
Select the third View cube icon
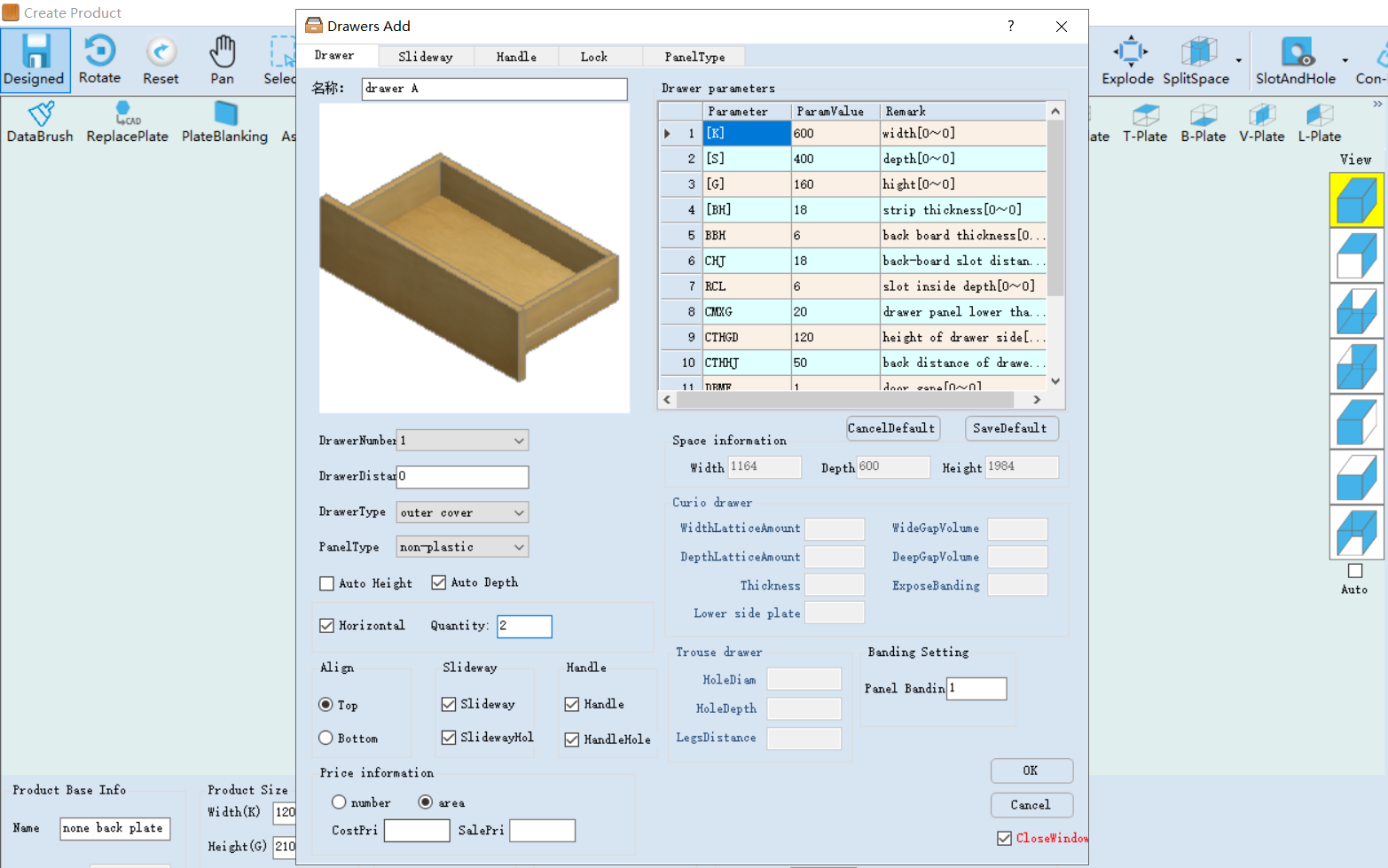click(x=1356, y=310)
